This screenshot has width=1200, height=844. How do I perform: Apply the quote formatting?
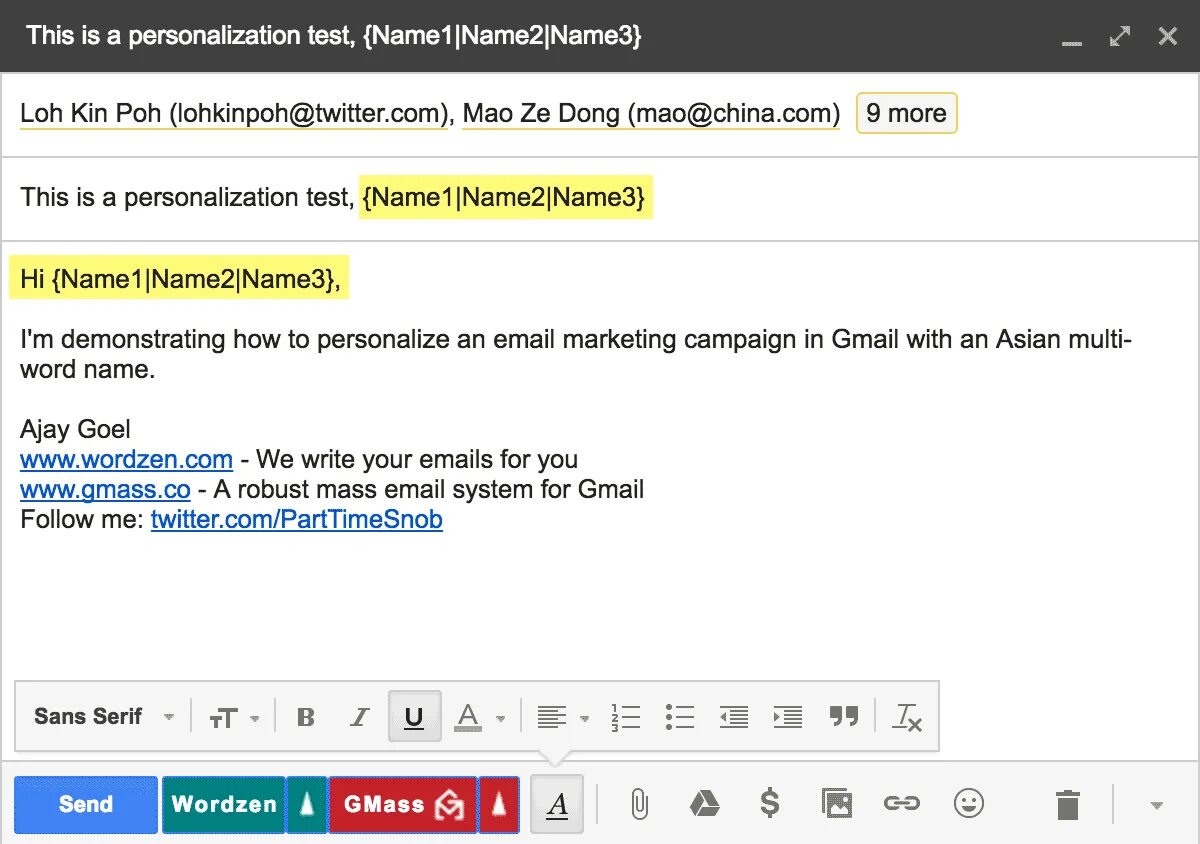tap(844, 716)
